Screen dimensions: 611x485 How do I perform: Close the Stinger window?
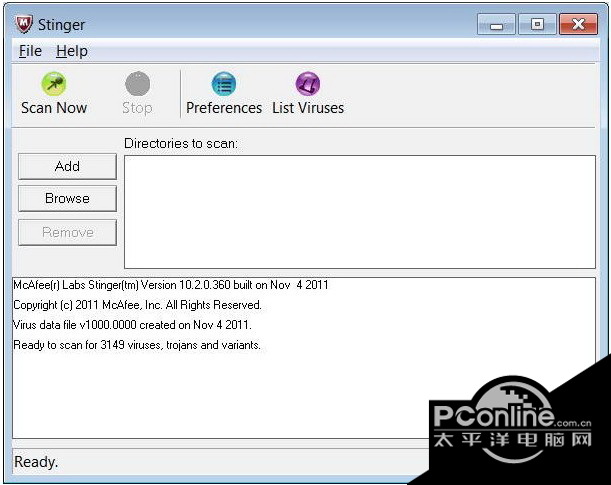pos(579,25)
